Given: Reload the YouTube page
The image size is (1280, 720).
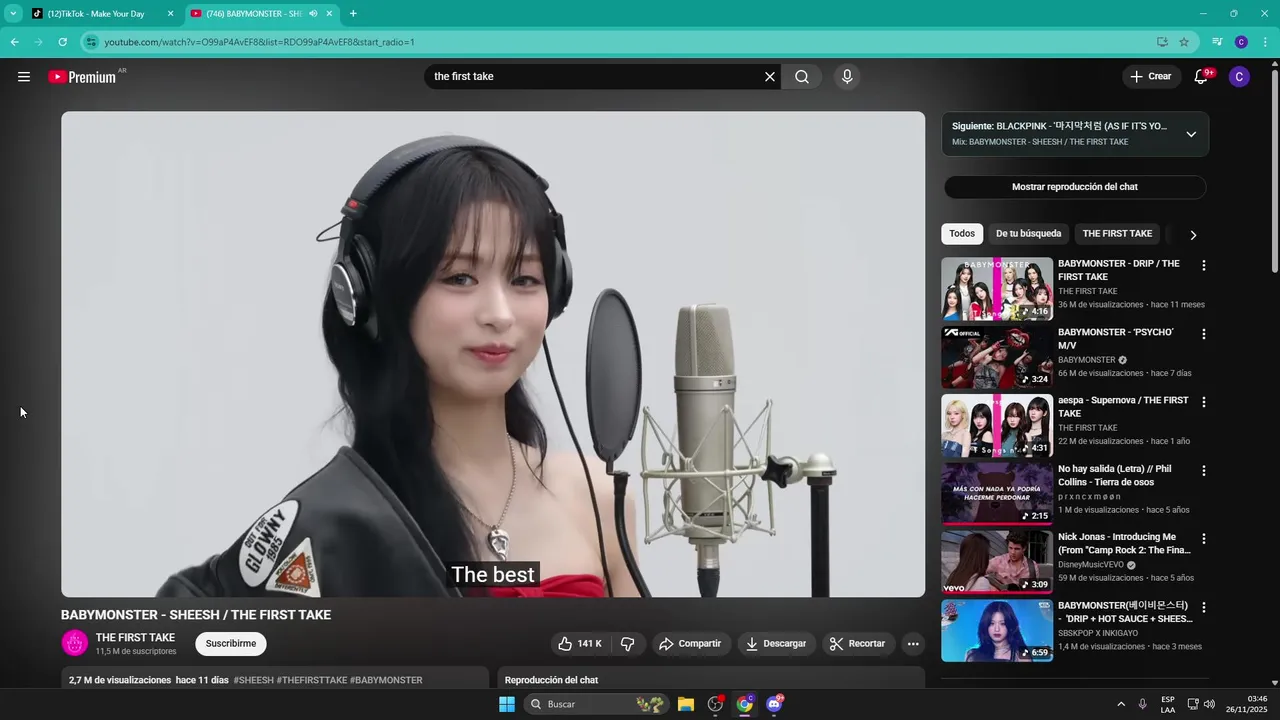Looking at the screenshot, I should click(62, 42).
